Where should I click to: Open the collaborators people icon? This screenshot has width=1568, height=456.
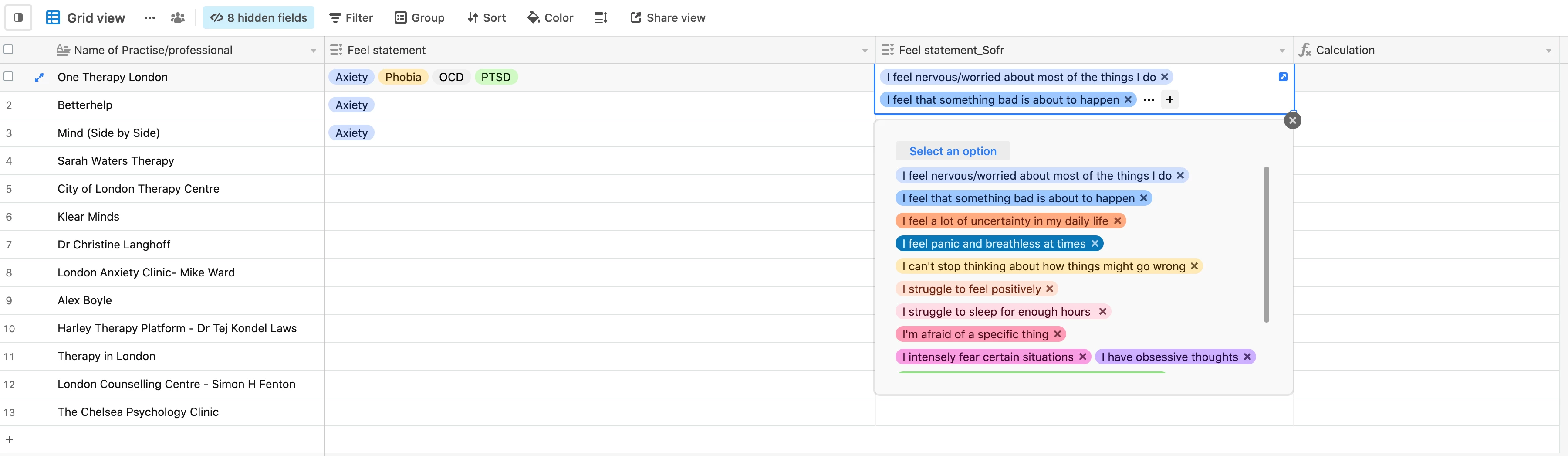(x=178, y=18)
